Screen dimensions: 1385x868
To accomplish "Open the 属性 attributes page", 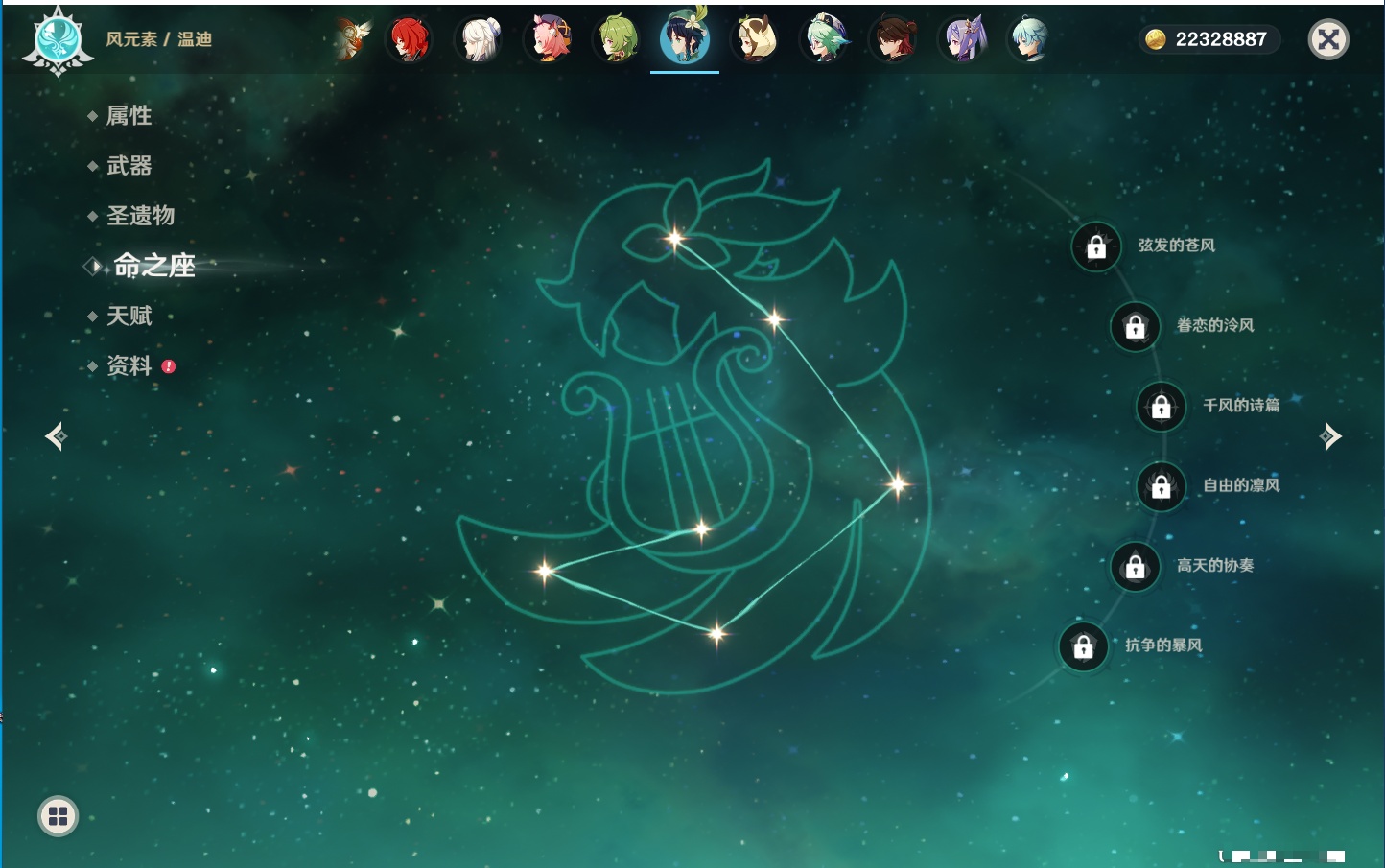I will point(129,116).
